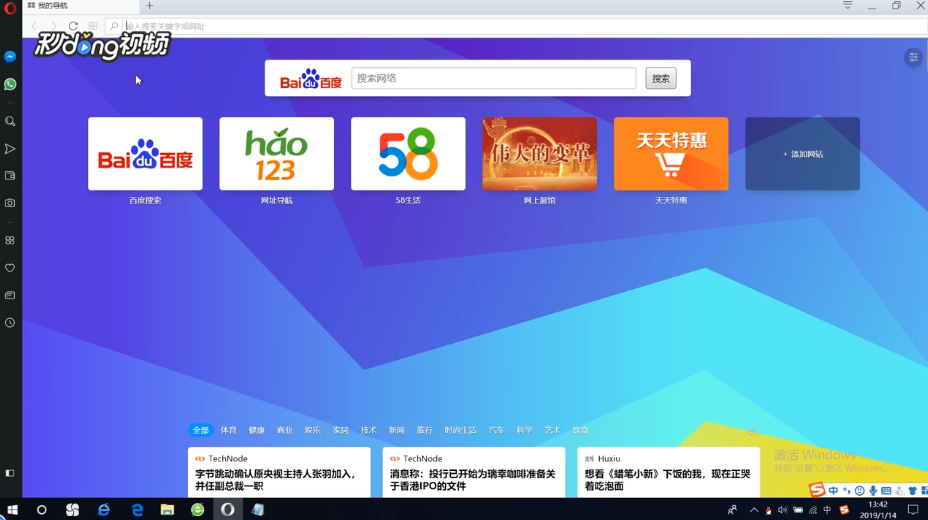
Task: Open the Speed Dial grid icon in the sidebar
Action: tap(10, 240)
